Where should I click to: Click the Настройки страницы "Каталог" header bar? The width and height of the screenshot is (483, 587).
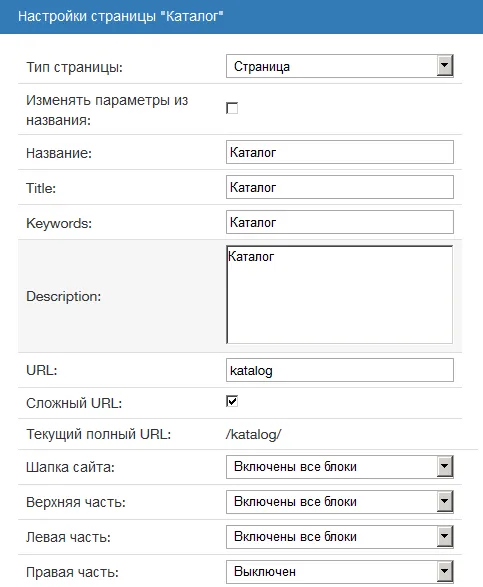pyautogui.click(x=242, y=17)
